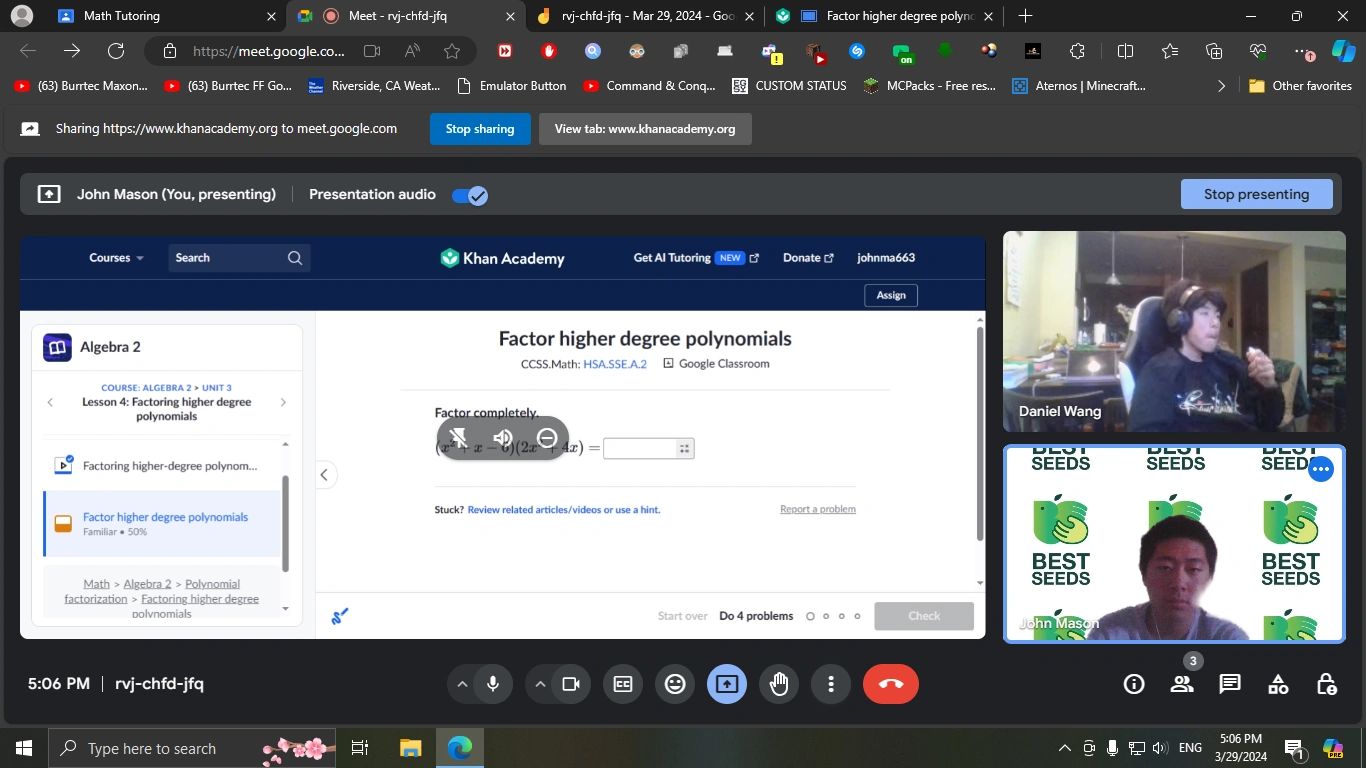Expand the camera video settings arrow
The height and width of the screenshot is (768, 1366).
[x=540, y=684]
